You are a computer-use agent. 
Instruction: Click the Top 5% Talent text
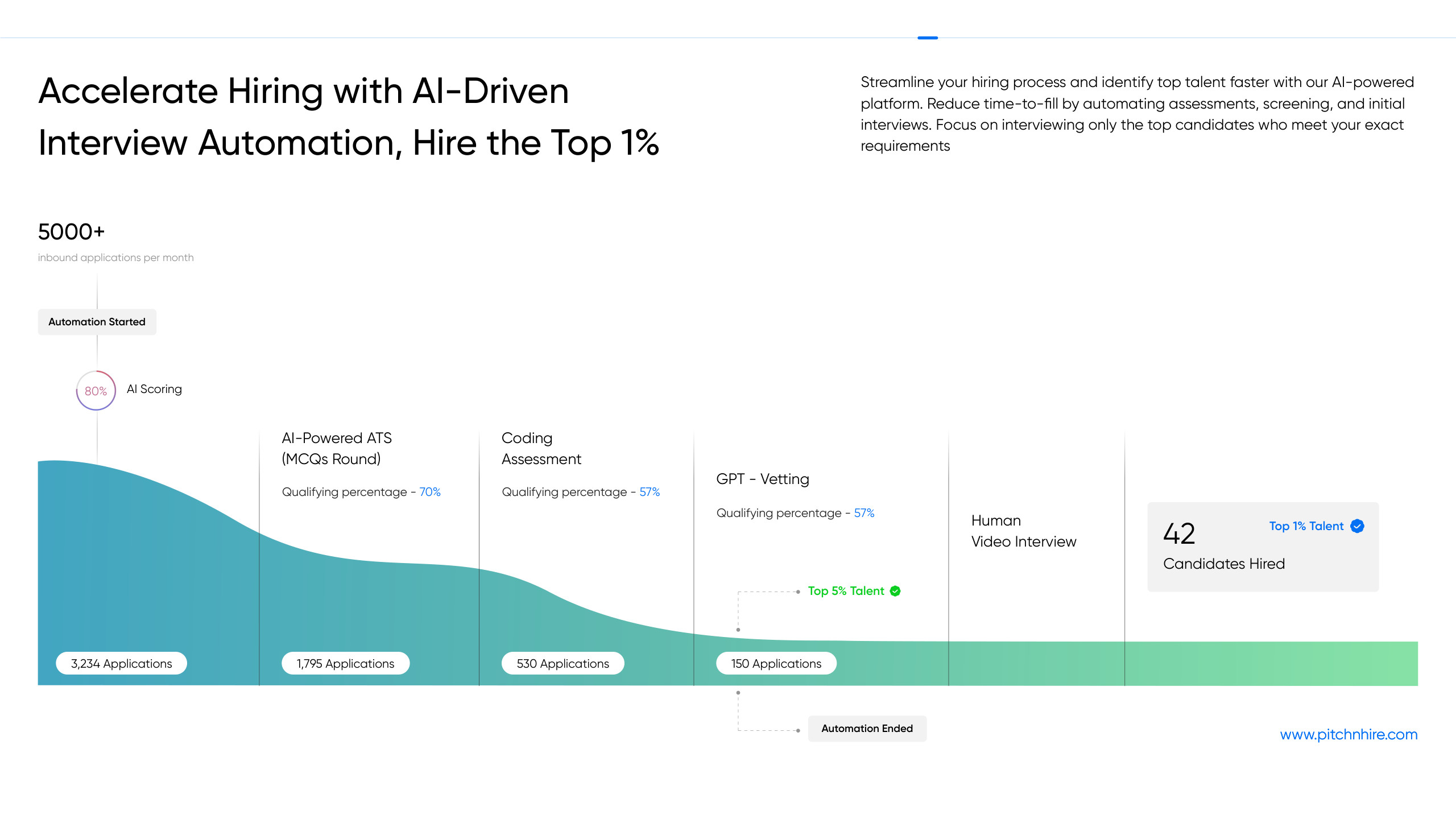pyautogui.click(x=846, y=591)
